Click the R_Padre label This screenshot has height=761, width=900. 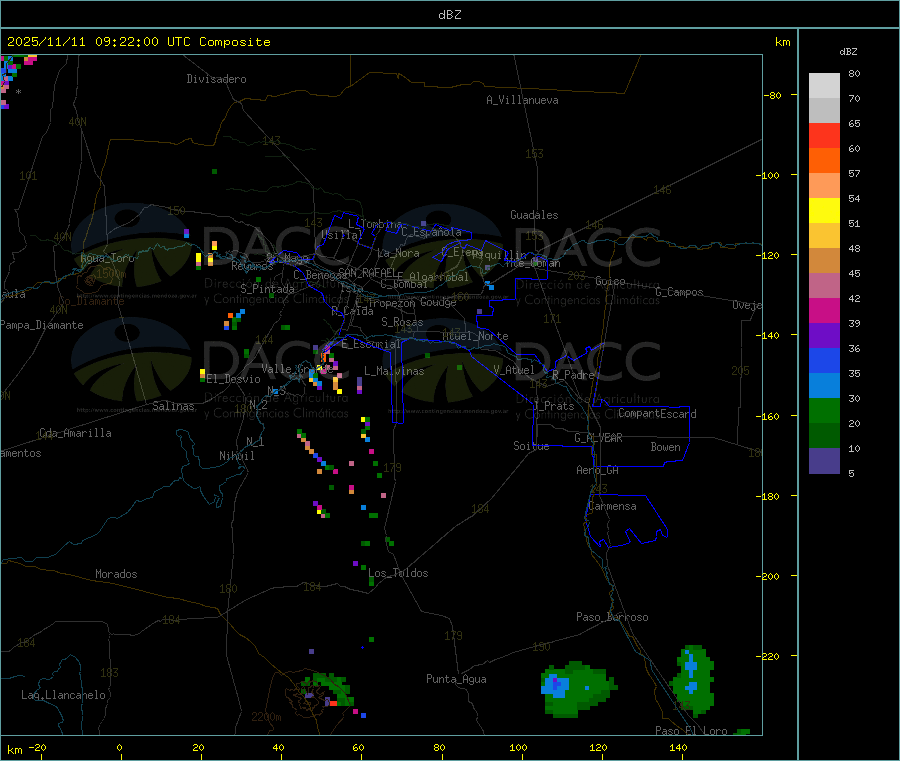point(573,375)
